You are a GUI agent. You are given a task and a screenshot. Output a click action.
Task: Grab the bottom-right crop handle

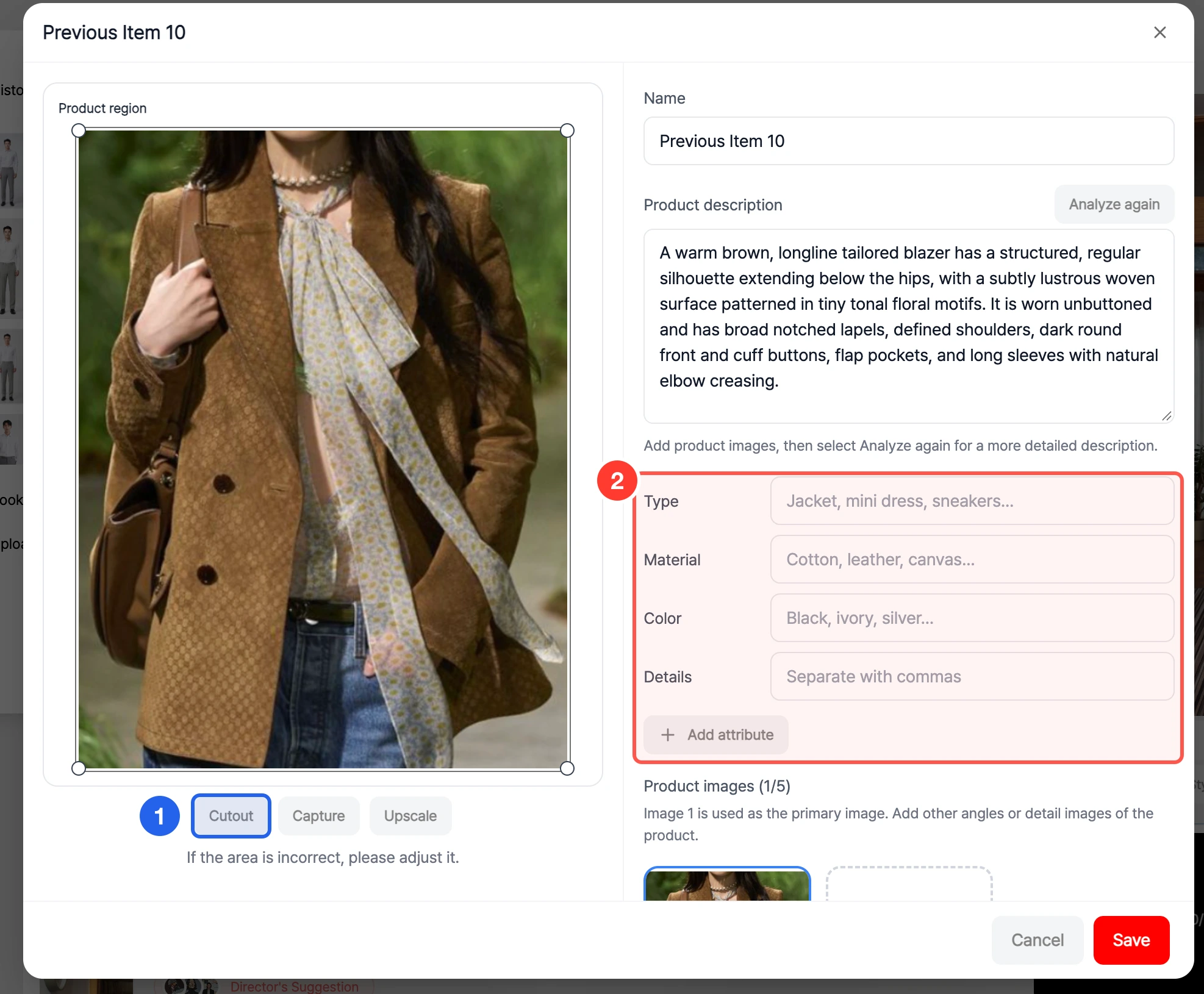(567, 768)
